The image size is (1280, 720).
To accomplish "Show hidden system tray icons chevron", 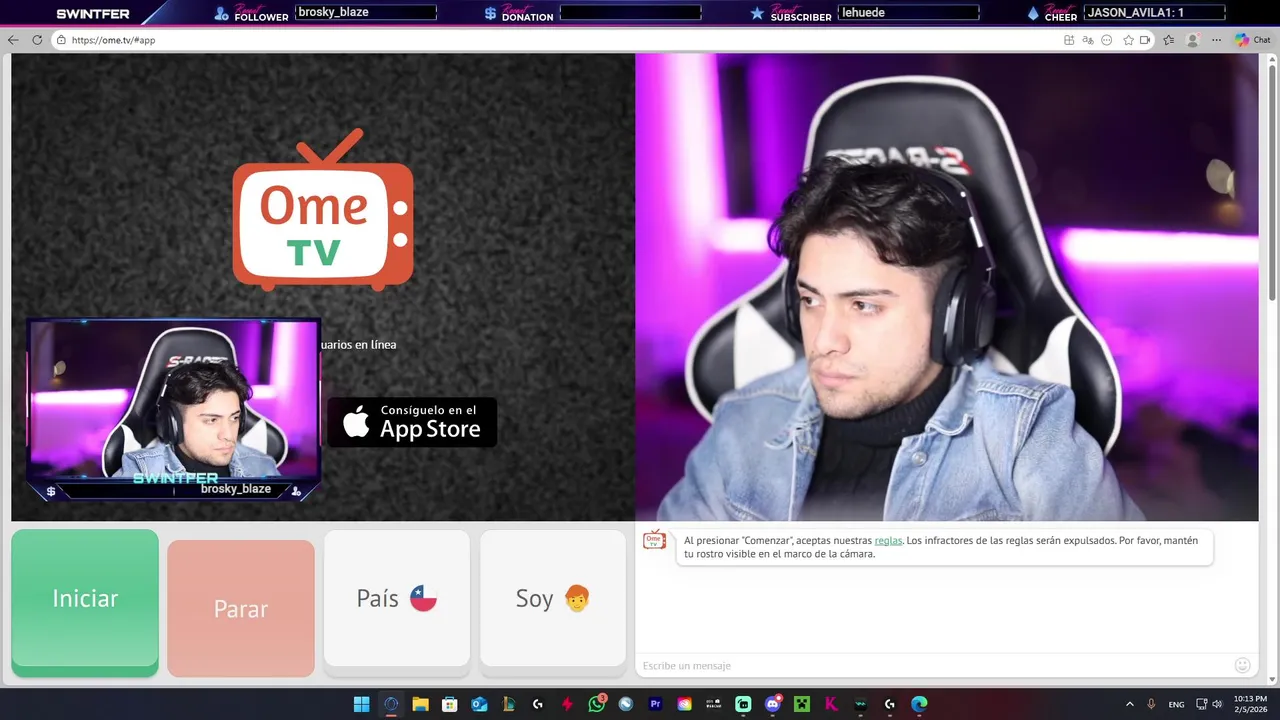I will click(x=1130, y=704).
